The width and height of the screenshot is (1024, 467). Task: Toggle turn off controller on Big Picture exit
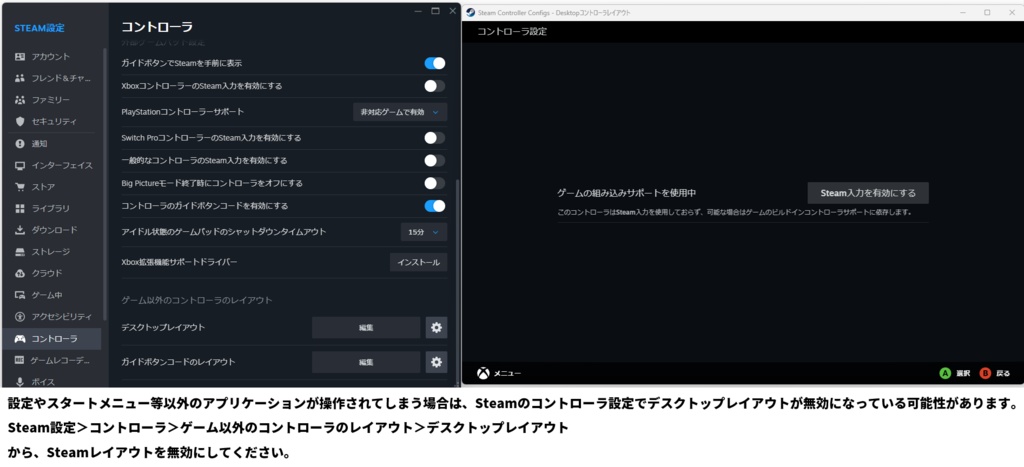coord(434,183)
